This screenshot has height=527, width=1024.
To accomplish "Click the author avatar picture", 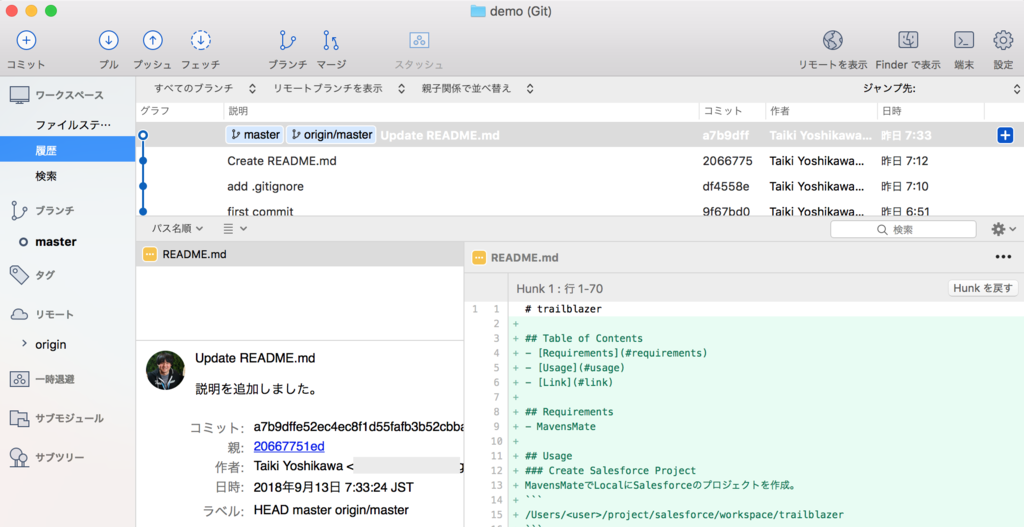I will 165,370.
